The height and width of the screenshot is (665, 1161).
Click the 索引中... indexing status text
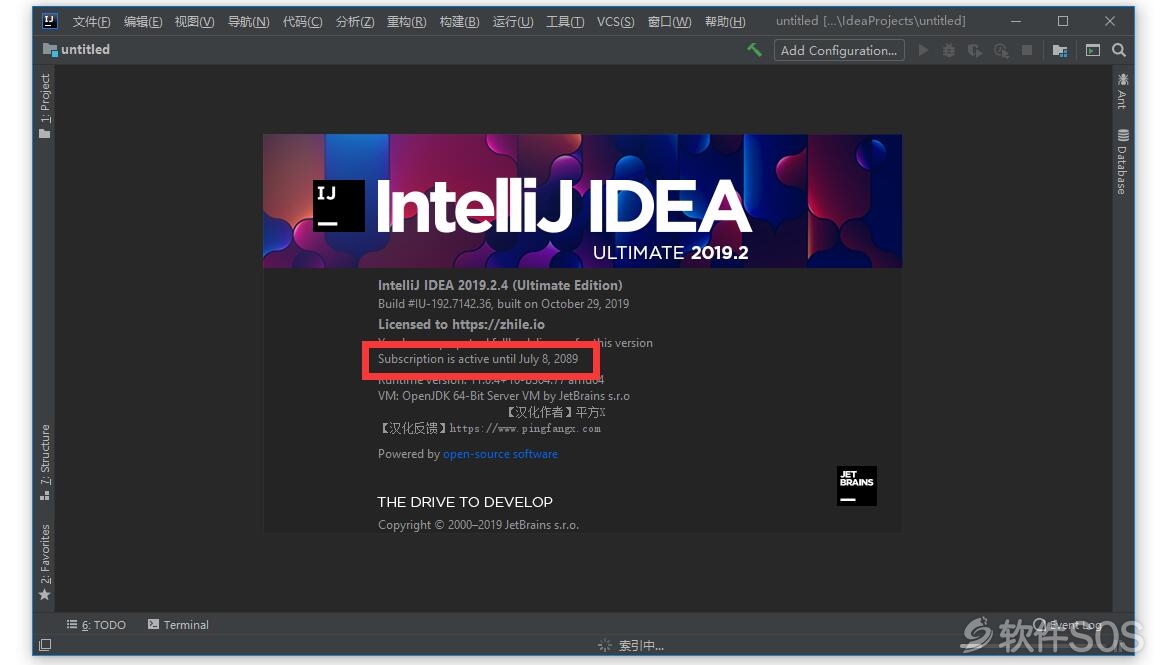pyautogui.click(x=641, y=646)
